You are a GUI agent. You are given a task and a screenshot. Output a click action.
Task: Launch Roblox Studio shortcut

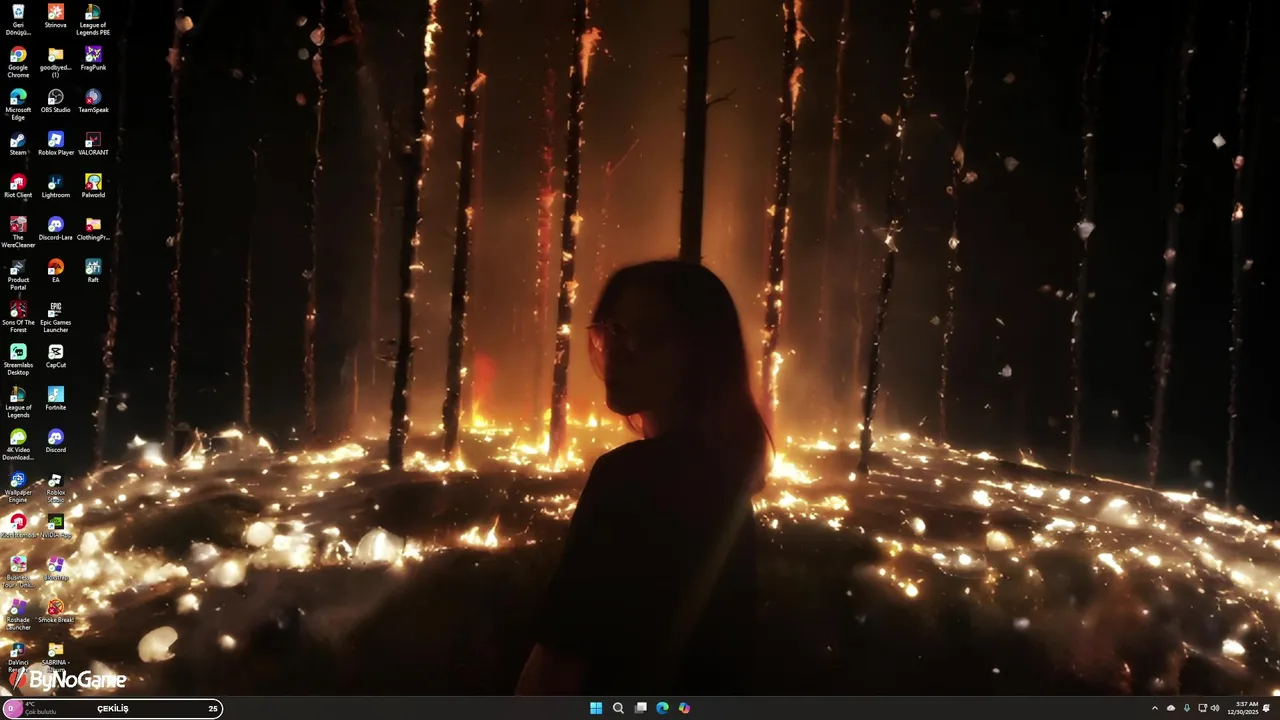coord(56,487)
